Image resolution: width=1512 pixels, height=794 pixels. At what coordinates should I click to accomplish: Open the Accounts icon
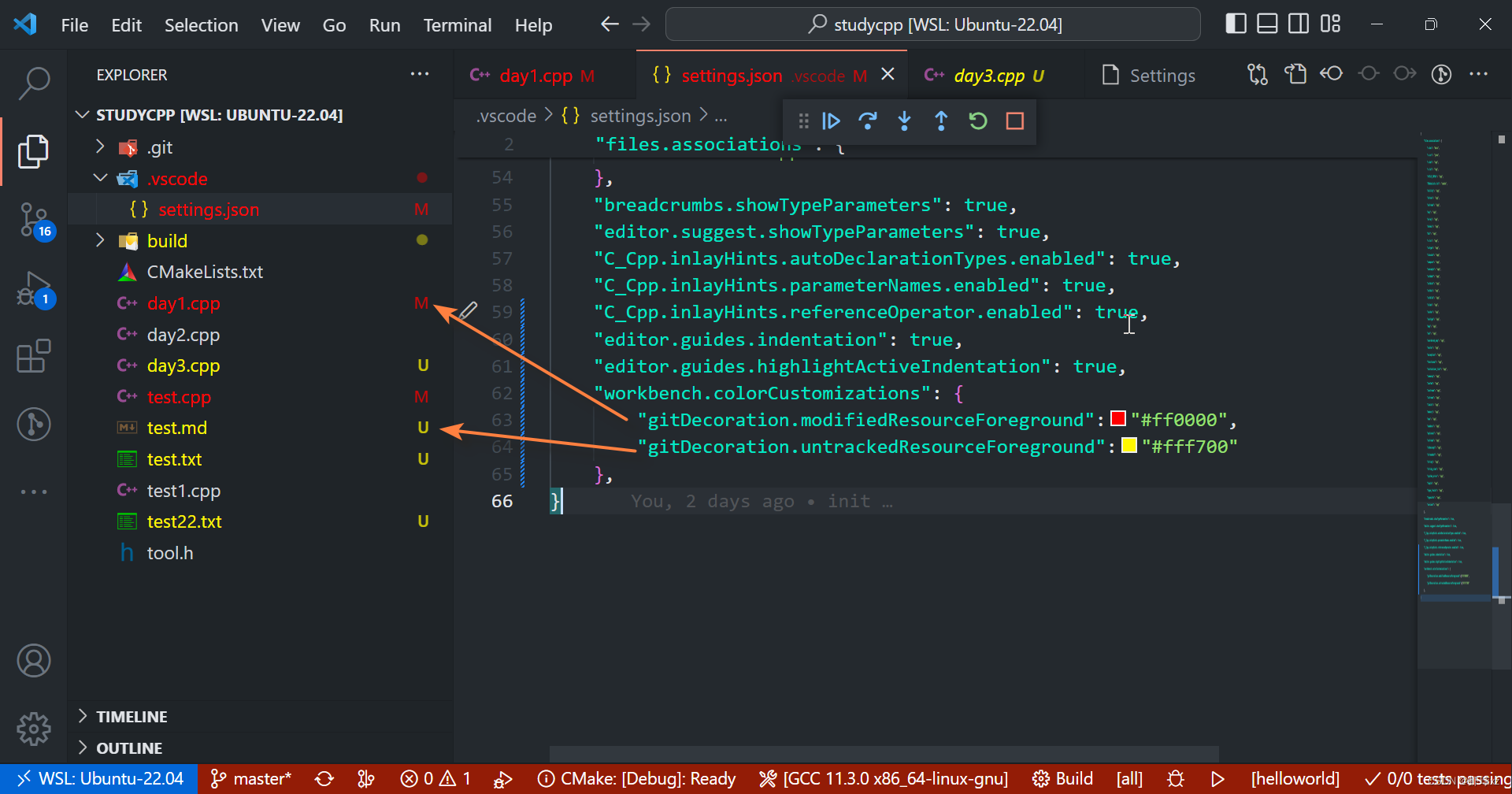pyautogui.click(x=34, y=661)
